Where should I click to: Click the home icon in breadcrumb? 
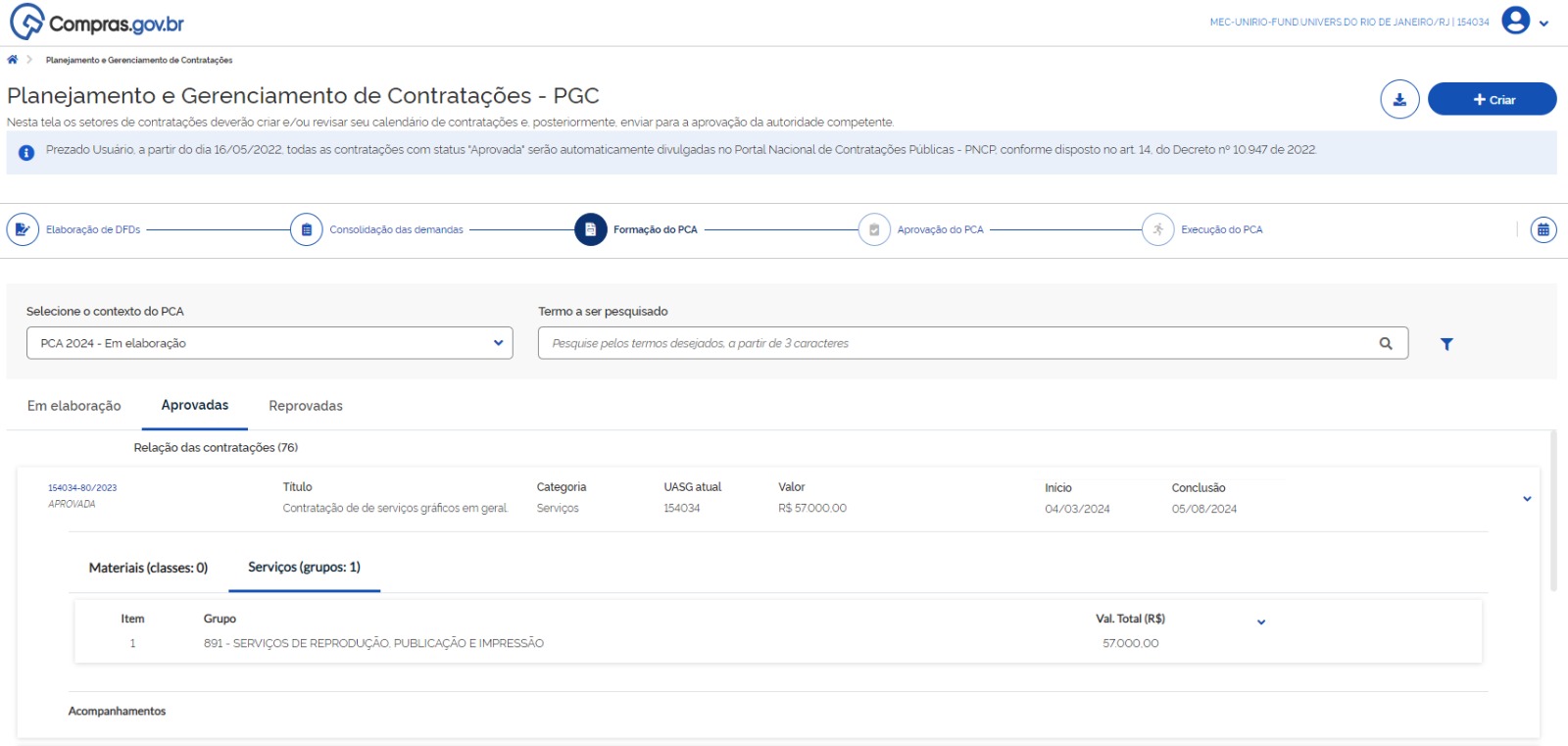(13, 60)
